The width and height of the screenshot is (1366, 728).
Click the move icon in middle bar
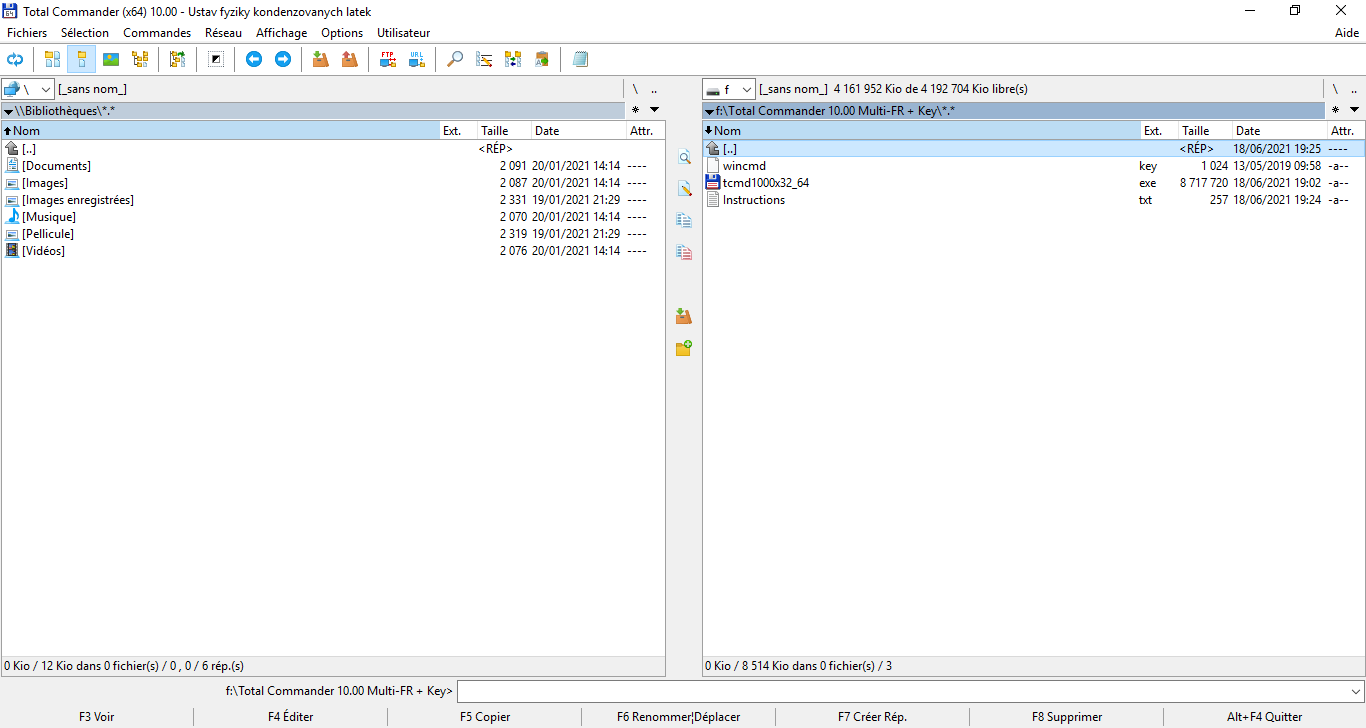tap(684, 252)
